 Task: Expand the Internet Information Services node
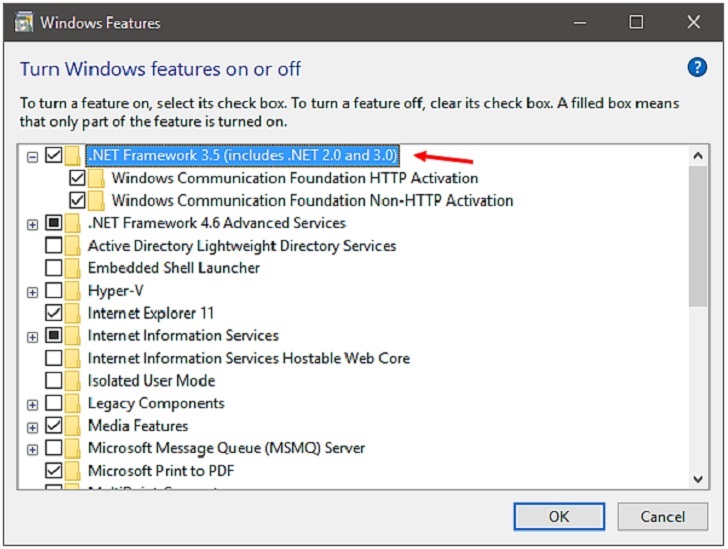click(32, 337)
